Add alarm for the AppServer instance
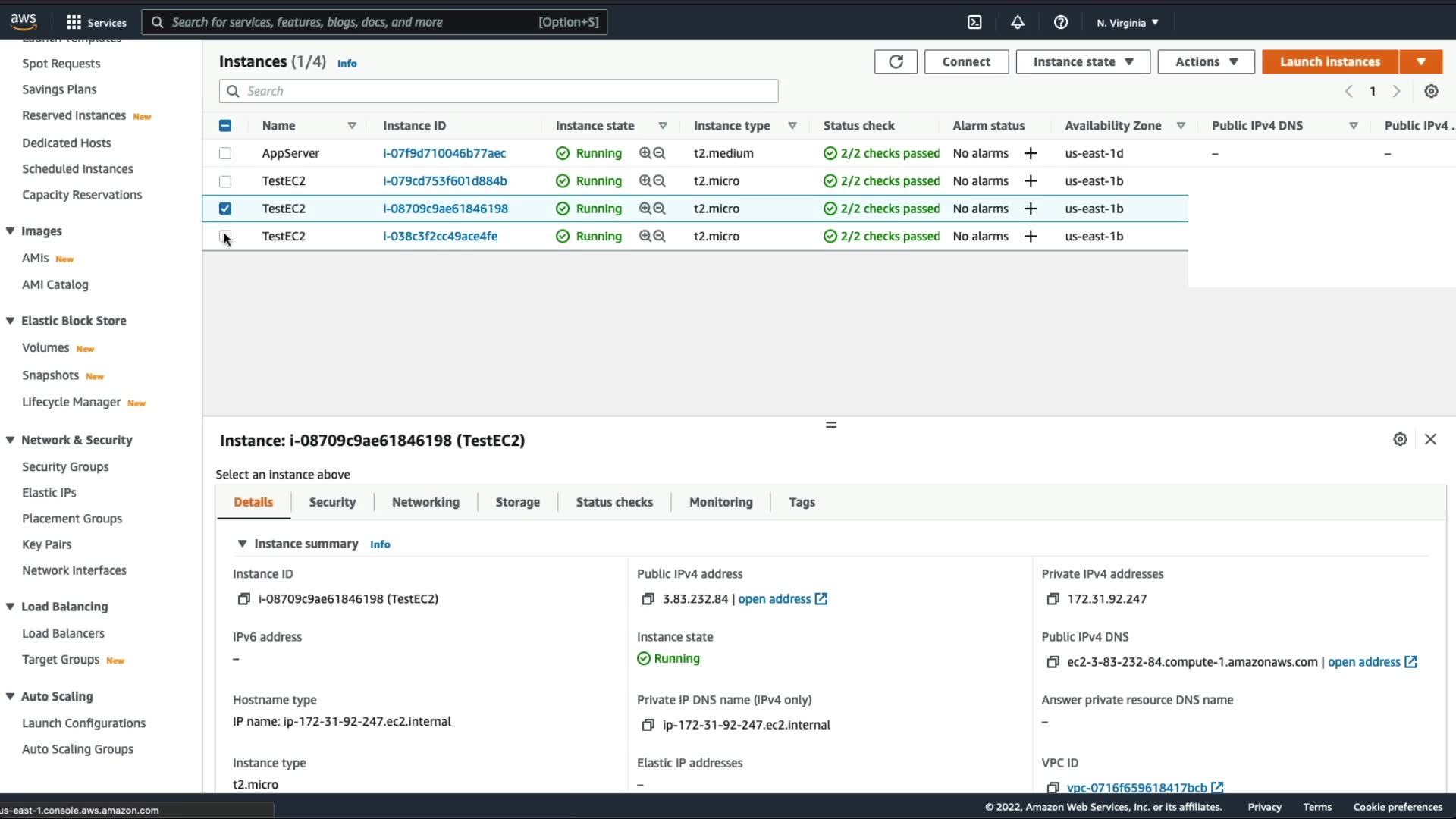 pyautogui.click(x=1031, y=153)
